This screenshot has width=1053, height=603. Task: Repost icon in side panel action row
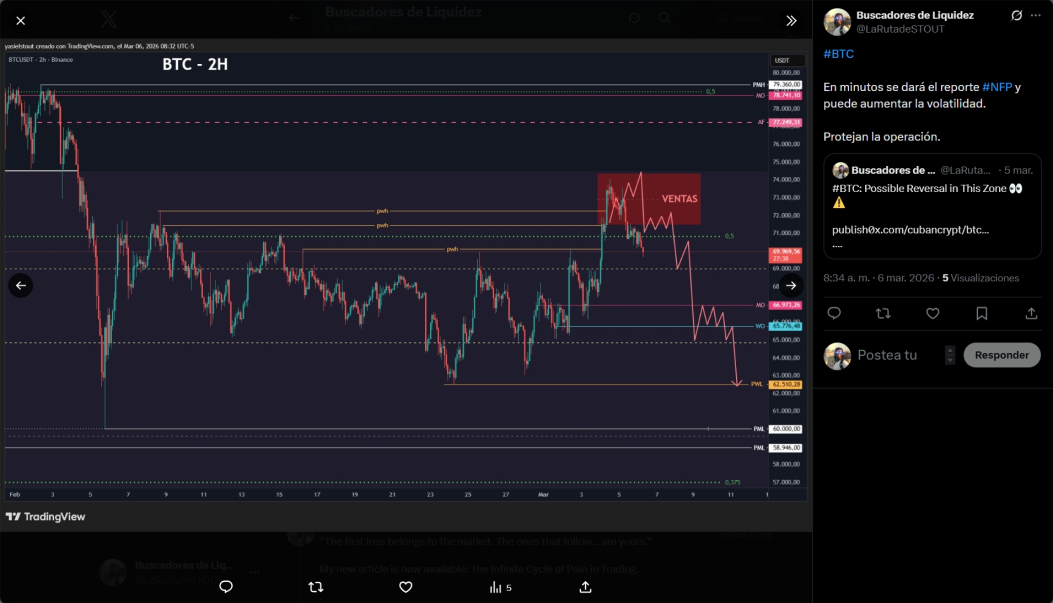click(883, 313)
